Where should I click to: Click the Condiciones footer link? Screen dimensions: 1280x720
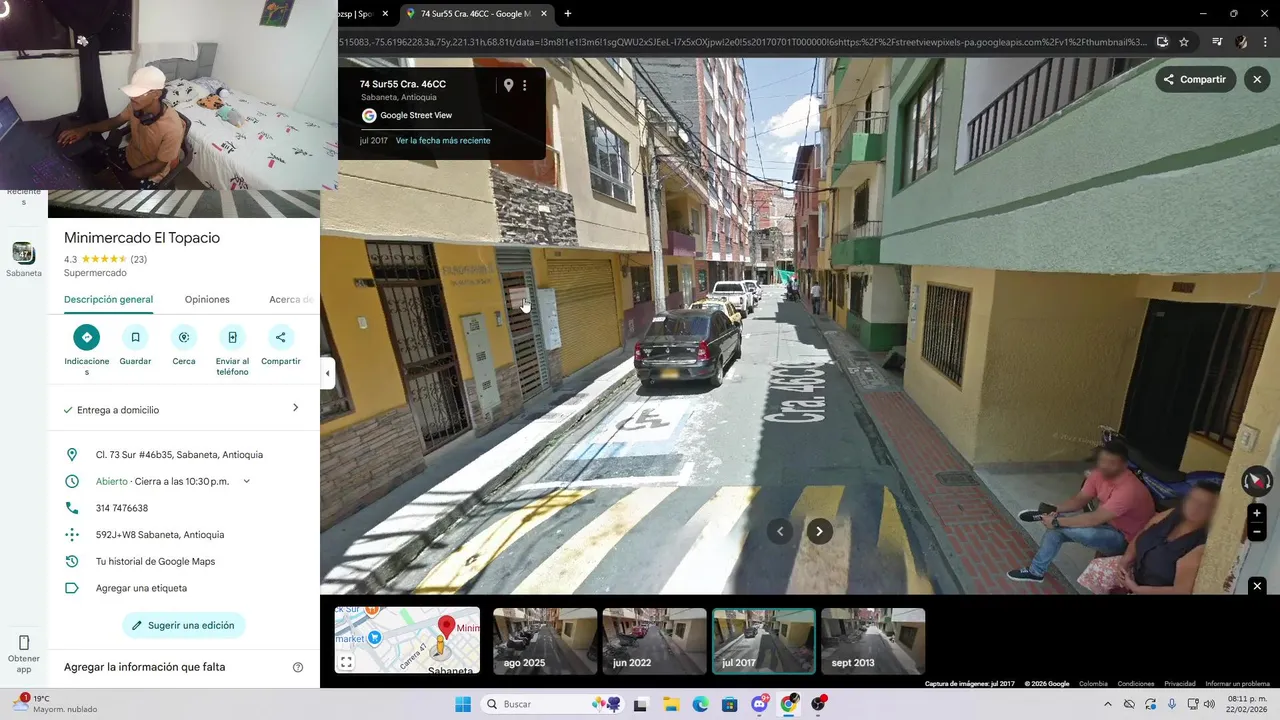pos(1136,684)
